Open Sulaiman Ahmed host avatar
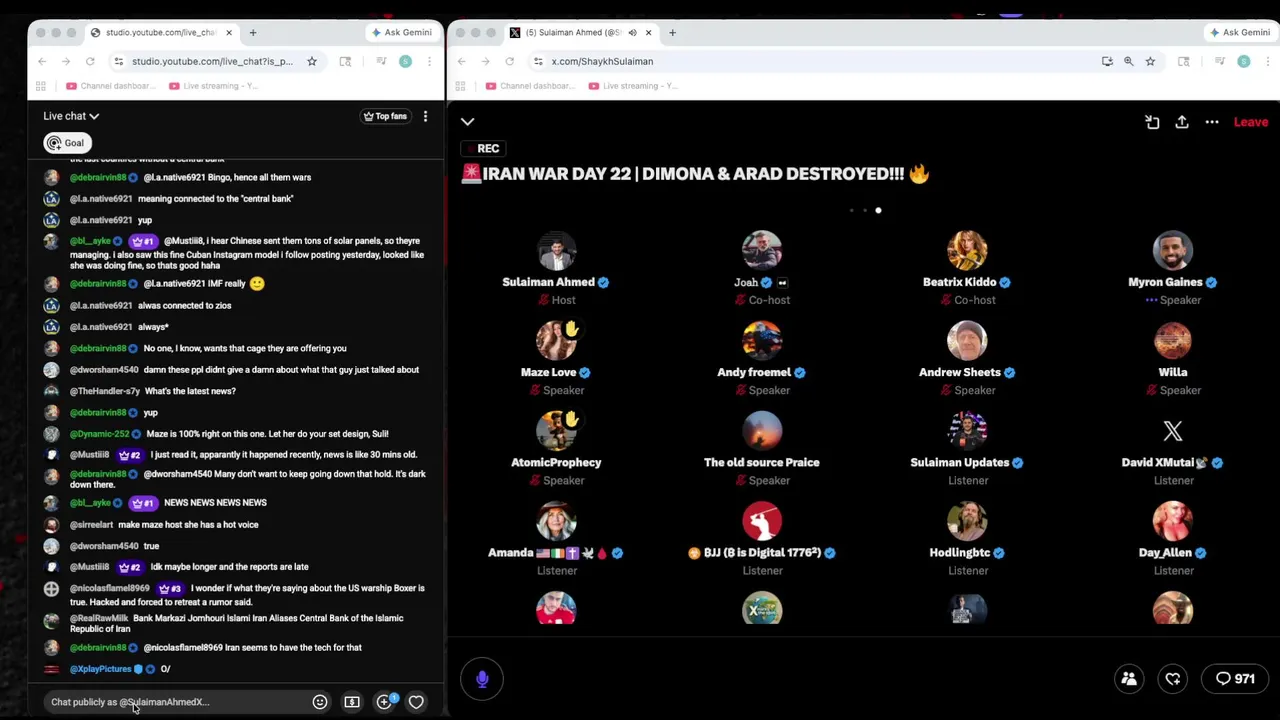The width and height of the screenshot is (1280, 720). pyautogui.click(x=556, y=251)
